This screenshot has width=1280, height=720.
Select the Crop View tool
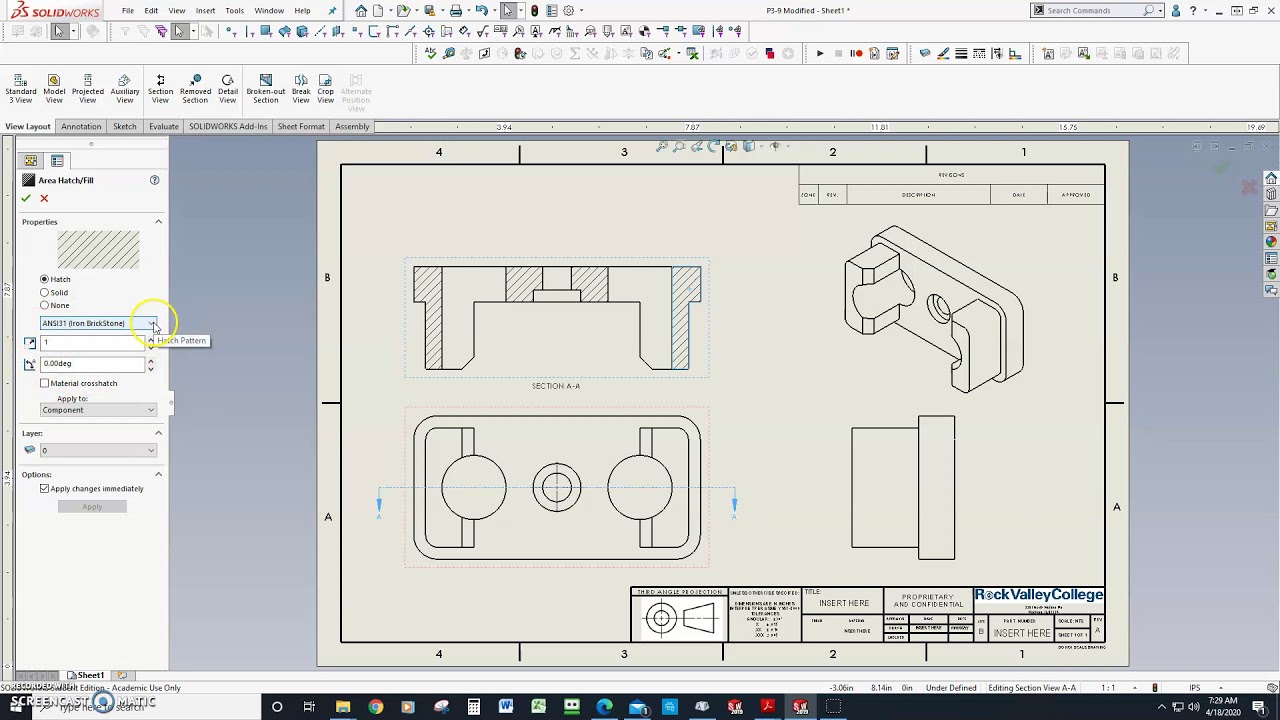325,88
